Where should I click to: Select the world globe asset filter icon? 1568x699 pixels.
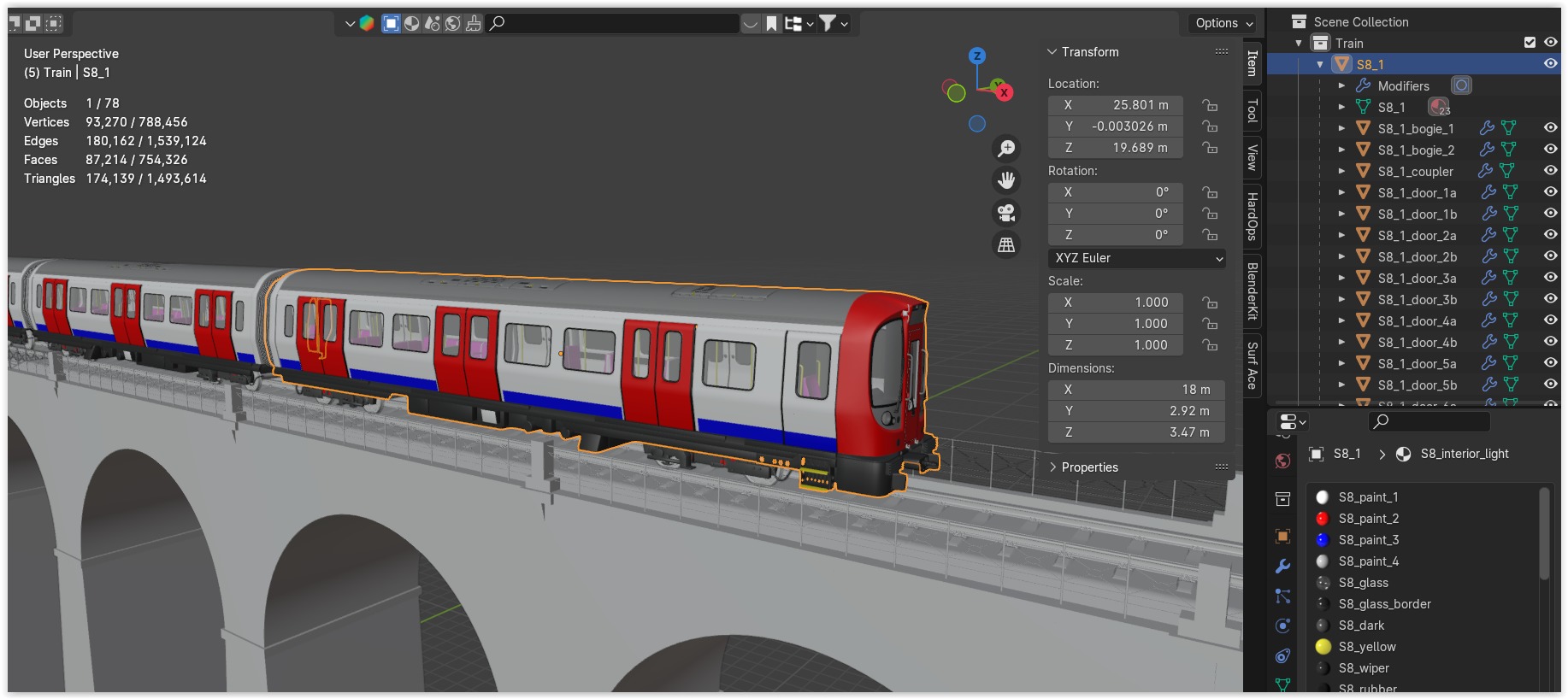click(x=453, y=23)
